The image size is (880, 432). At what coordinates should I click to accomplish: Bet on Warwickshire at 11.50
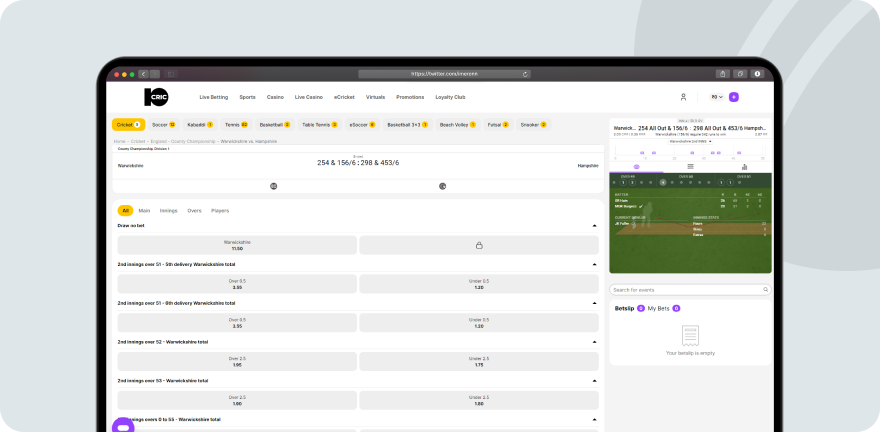237,245
